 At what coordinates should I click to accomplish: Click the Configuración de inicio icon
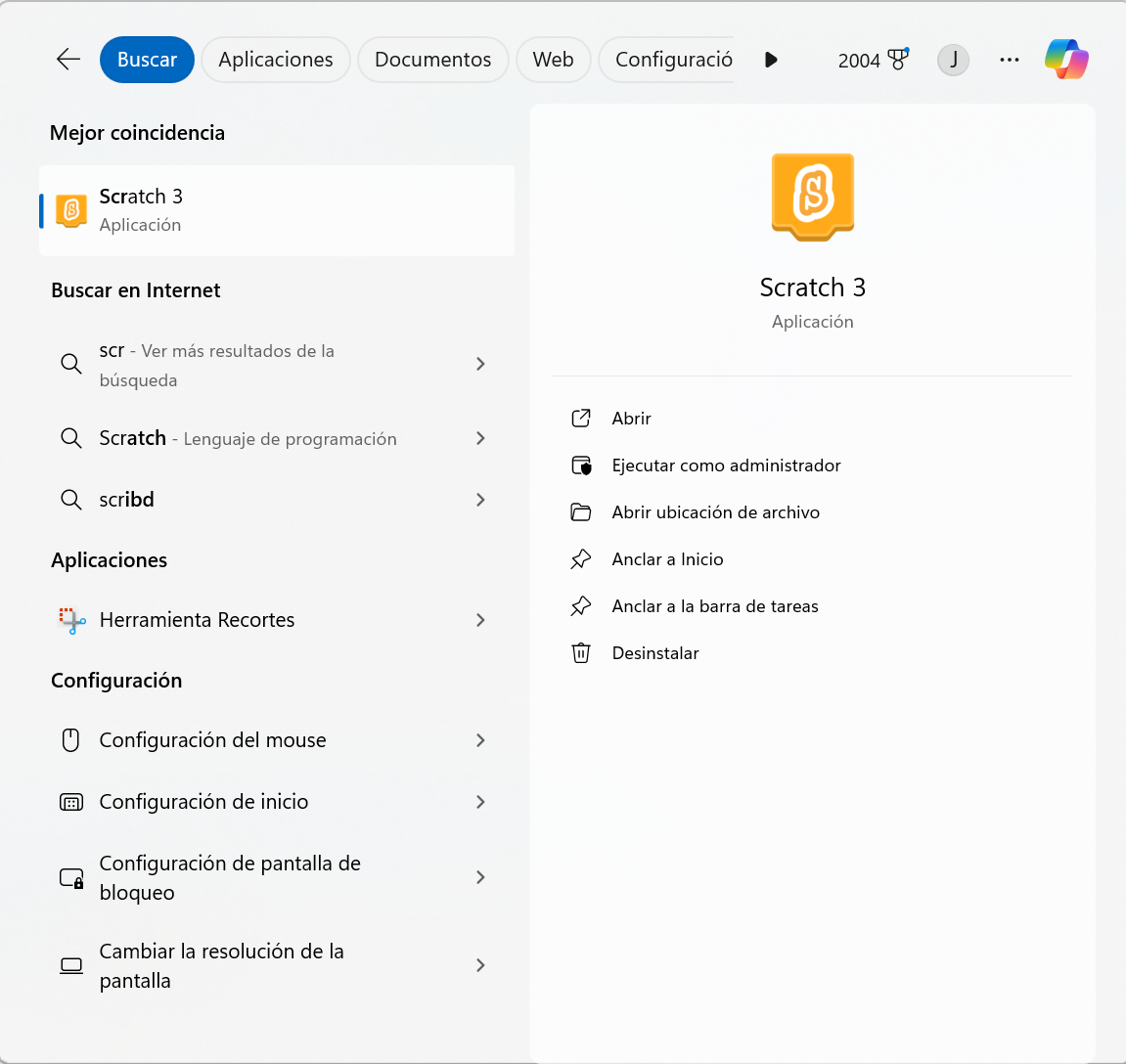(x=71, y=802)
